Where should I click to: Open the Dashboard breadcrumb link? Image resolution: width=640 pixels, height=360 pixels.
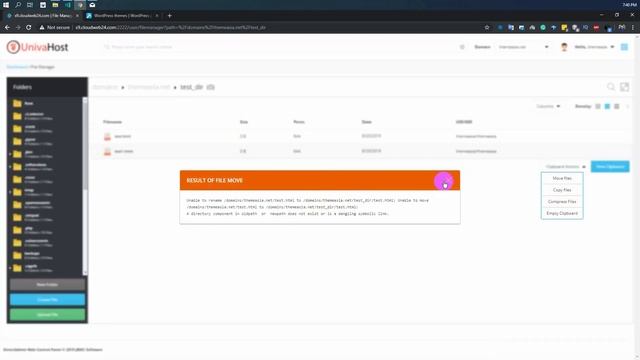(x=17, y=67)
